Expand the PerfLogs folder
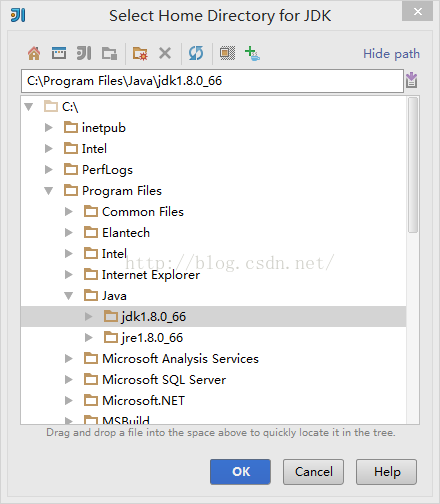The image size is (440, 504). click(x=49, y=169)
